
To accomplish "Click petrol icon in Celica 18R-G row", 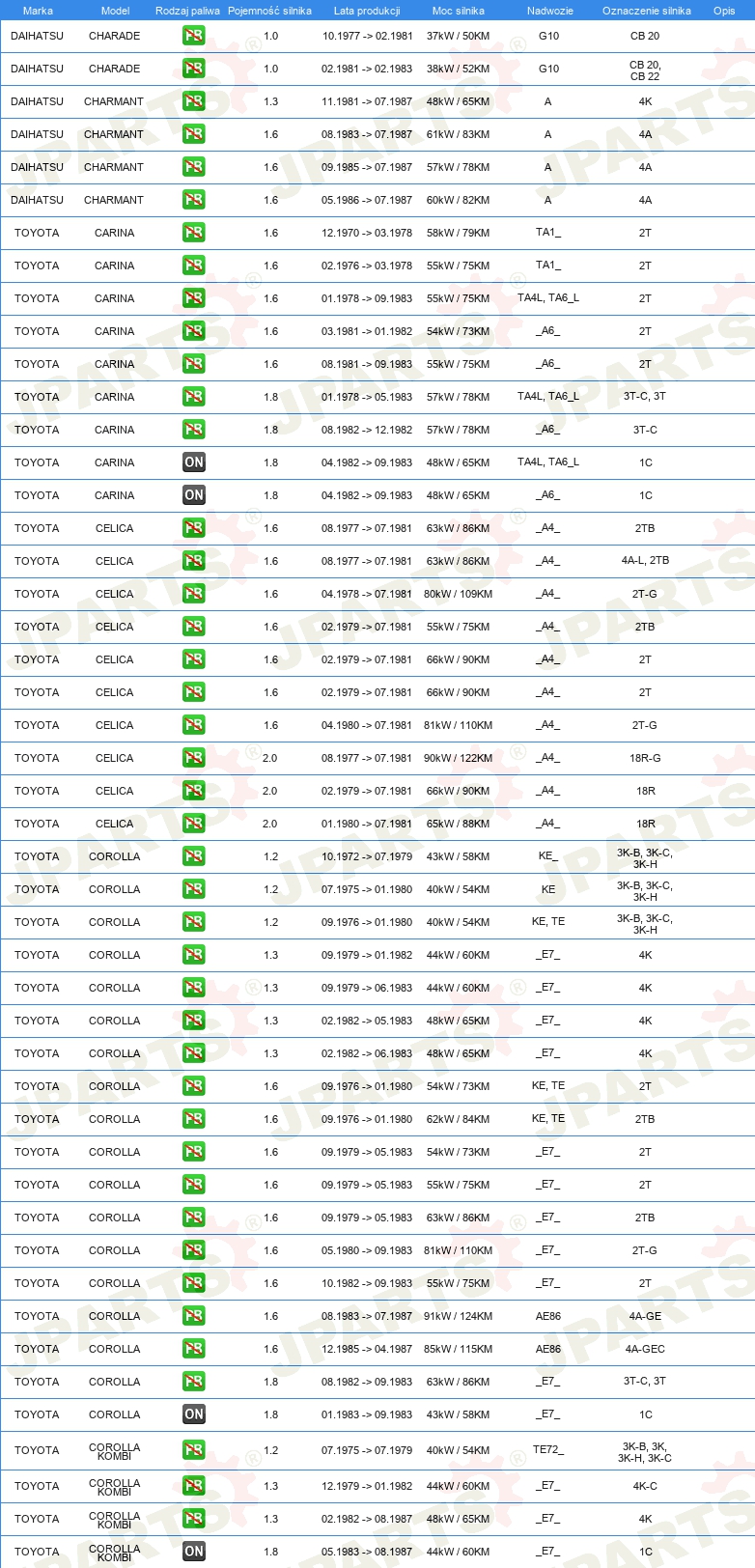I will [x=194, y=758].
